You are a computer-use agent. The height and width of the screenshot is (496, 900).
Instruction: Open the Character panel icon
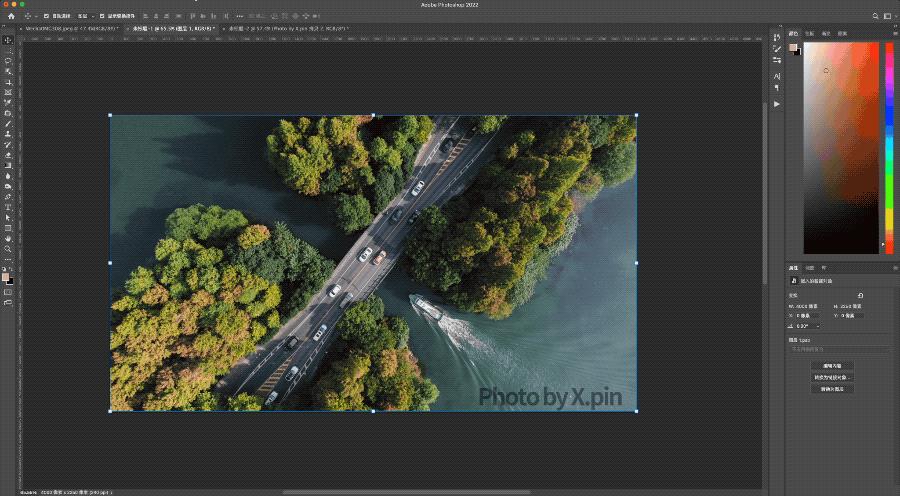pyautogui.click(x=777, y=76)
